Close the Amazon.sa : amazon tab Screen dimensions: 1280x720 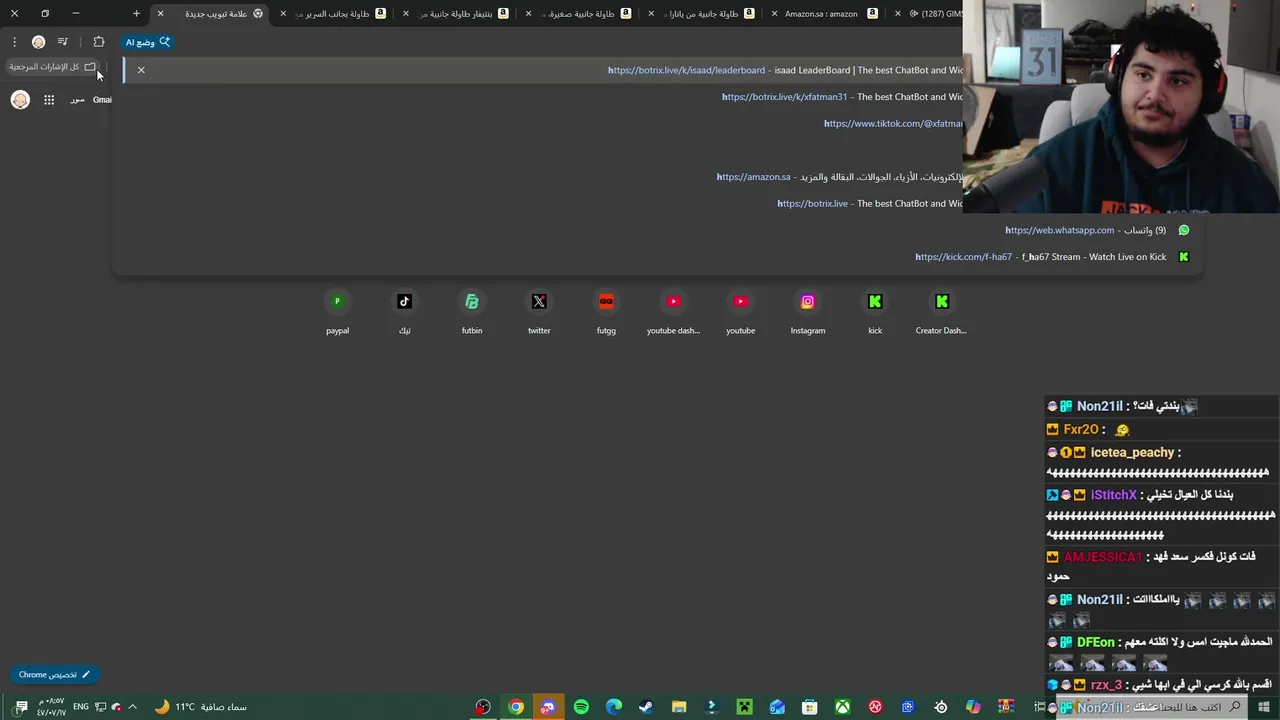coord(775,13)
